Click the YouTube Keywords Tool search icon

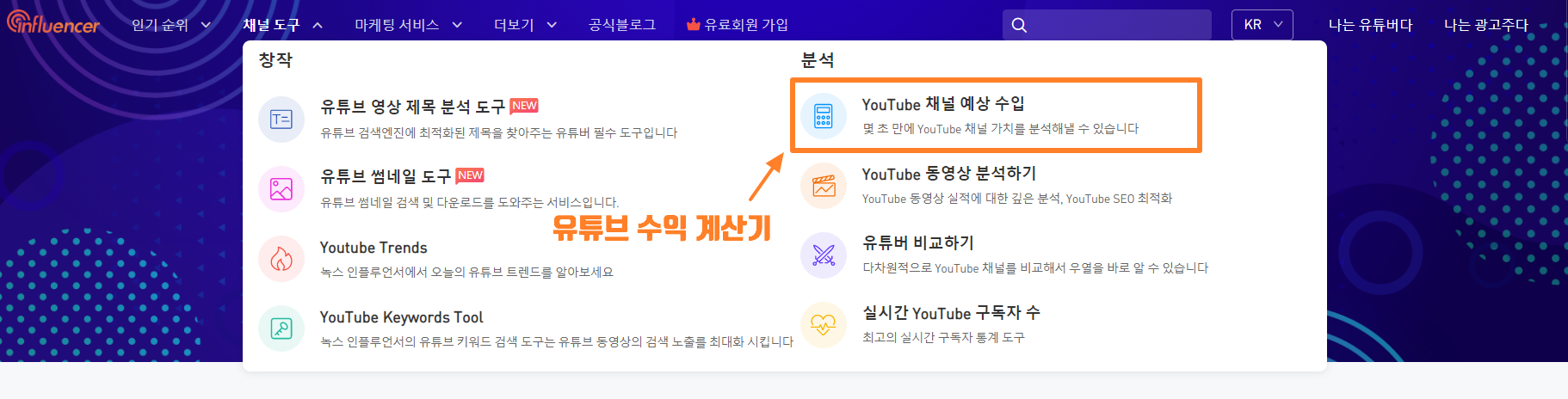coord(281,328)
